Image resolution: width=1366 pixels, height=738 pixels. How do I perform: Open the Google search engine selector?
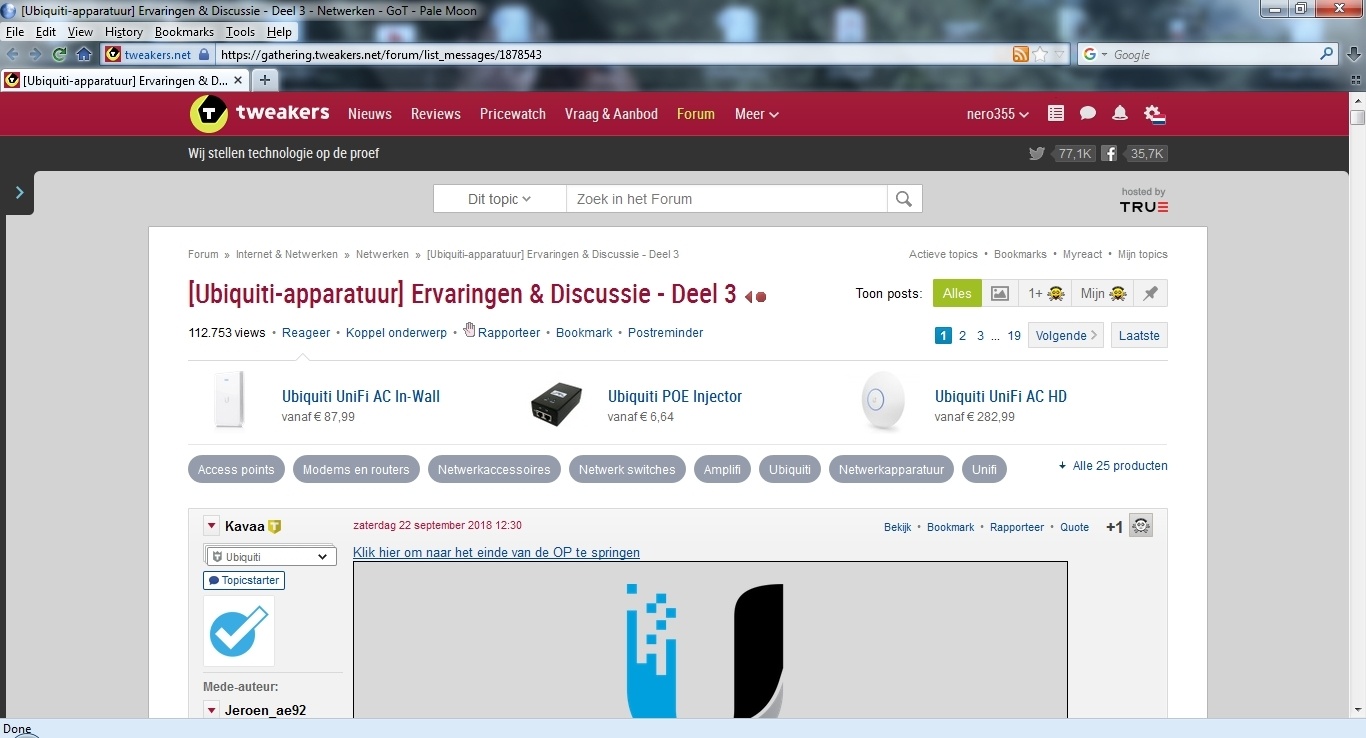(x=1094, y=54)
